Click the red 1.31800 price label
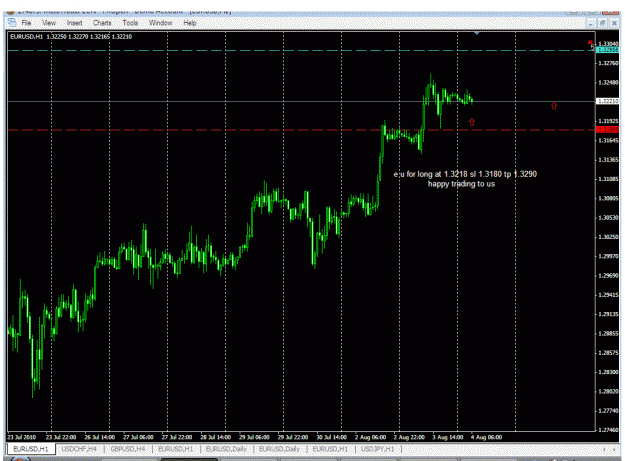 607,130
